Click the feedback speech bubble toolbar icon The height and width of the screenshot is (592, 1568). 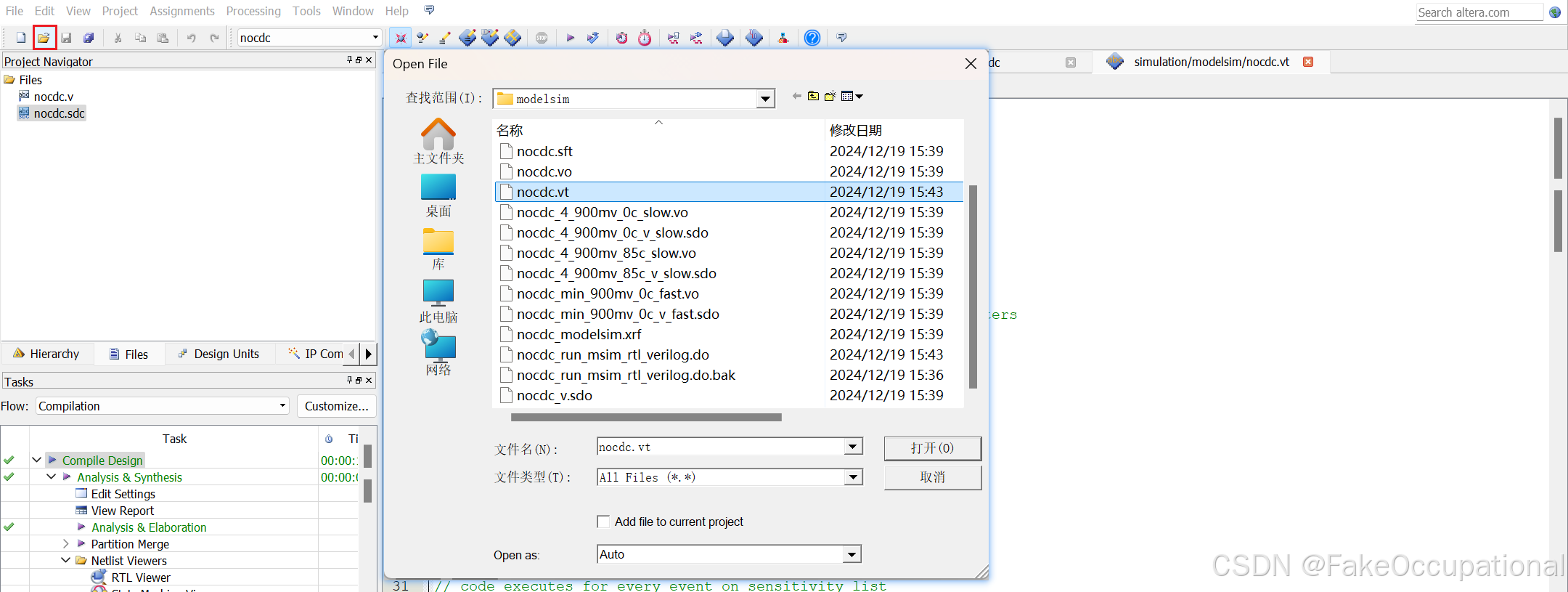click(841, 38)
